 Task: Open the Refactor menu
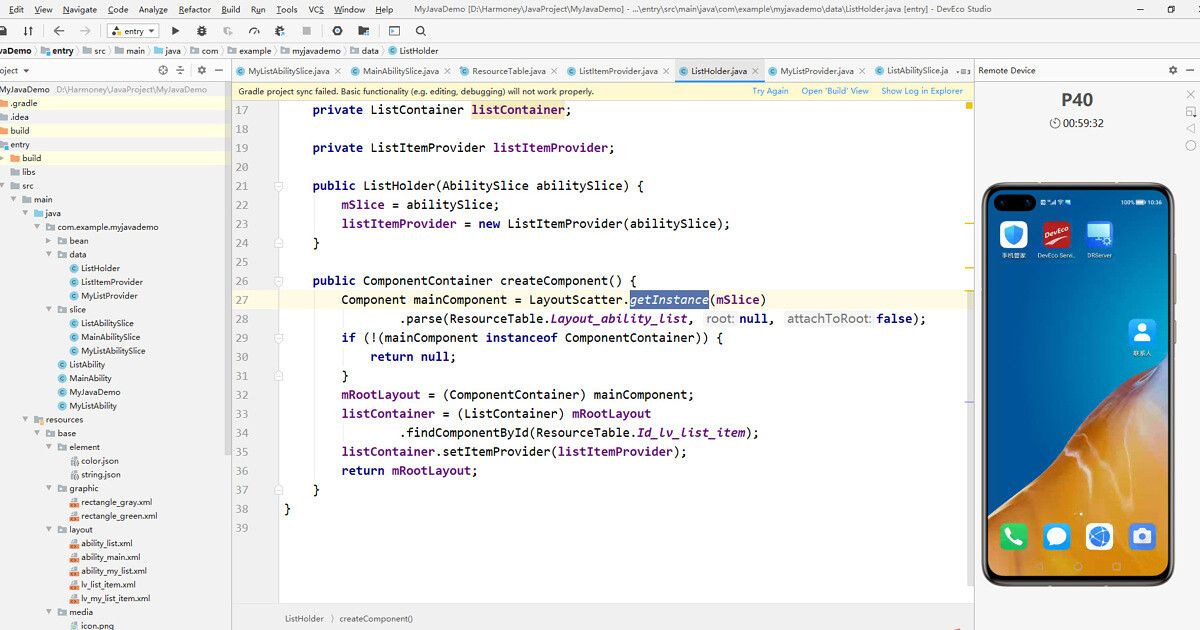pos(194,9)
